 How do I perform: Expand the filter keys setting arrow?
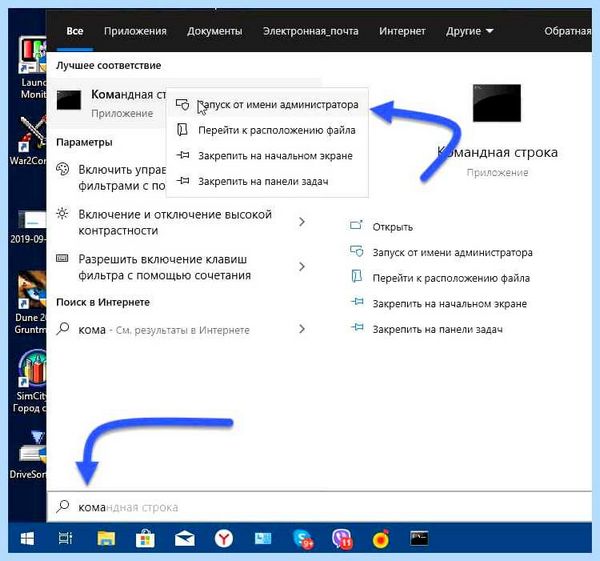point(302,266)
